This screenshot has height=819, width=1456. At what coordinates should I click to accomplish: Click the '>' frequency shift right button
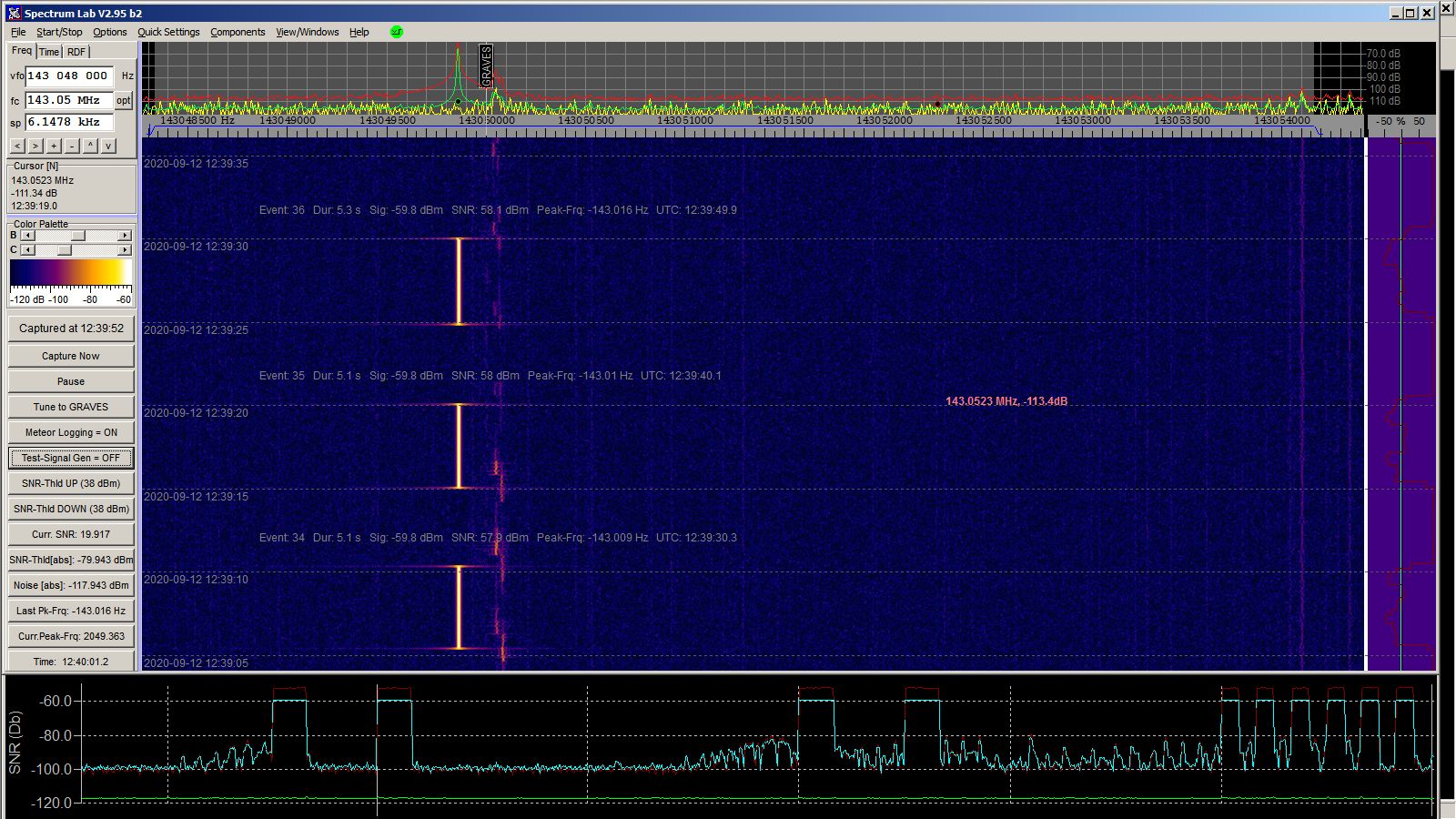35,146
